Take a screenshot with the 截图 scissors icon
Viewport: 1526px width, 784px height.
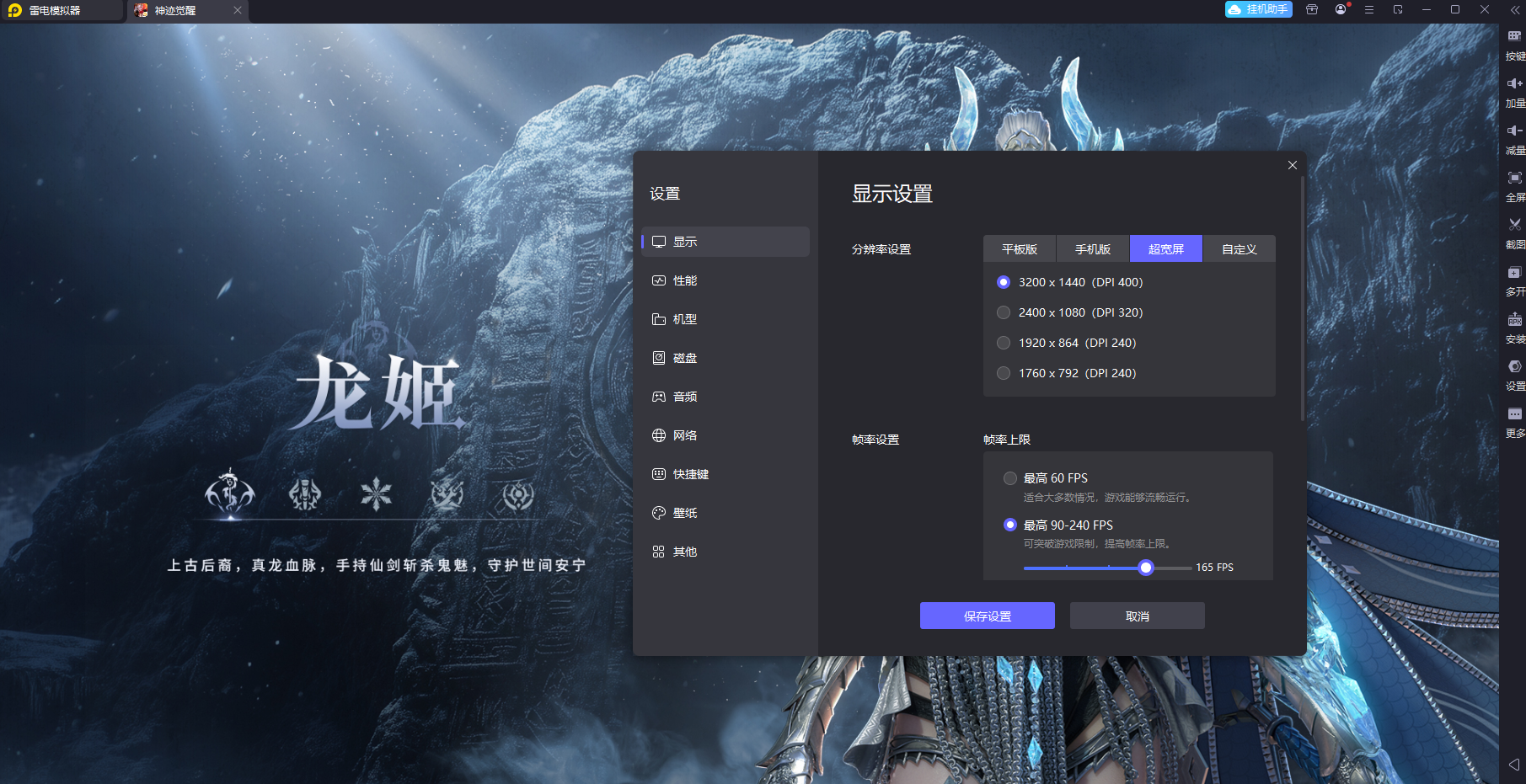click(x=1514, y=225)
